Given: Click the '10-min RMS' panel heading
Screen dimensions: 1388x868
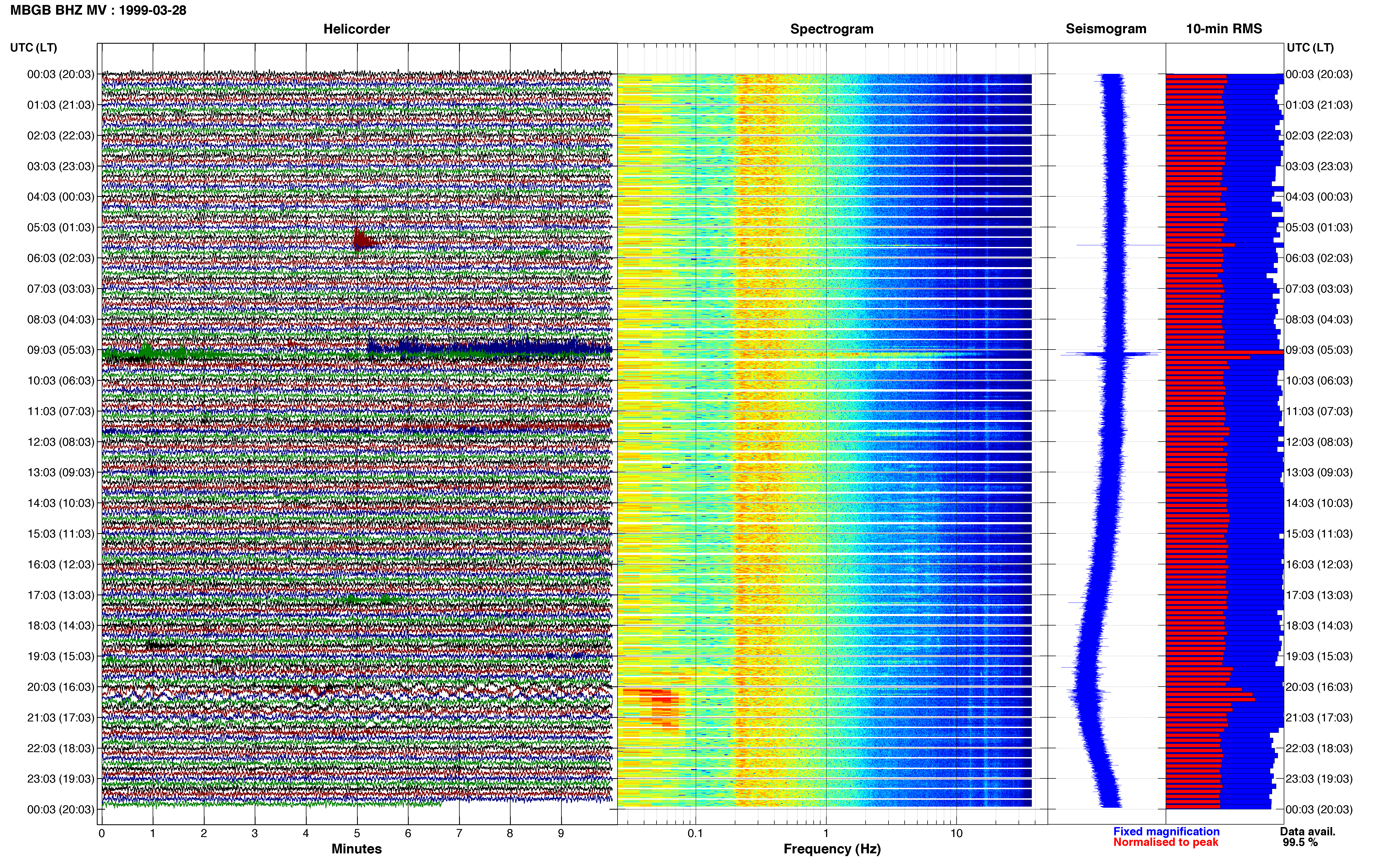Looking at the screenshot, I should [x=1224, y=29].
